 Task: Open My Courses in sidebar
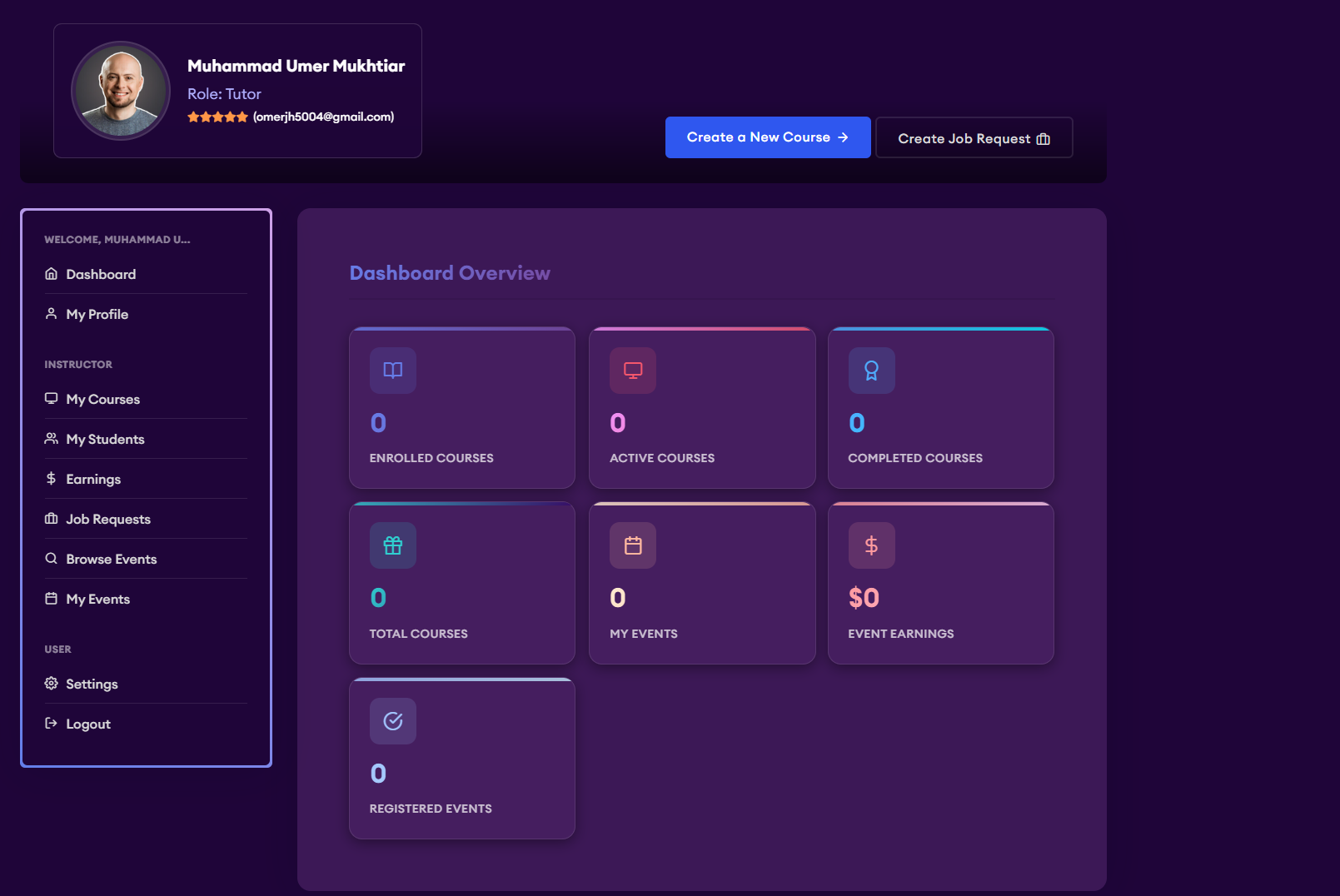146,399
